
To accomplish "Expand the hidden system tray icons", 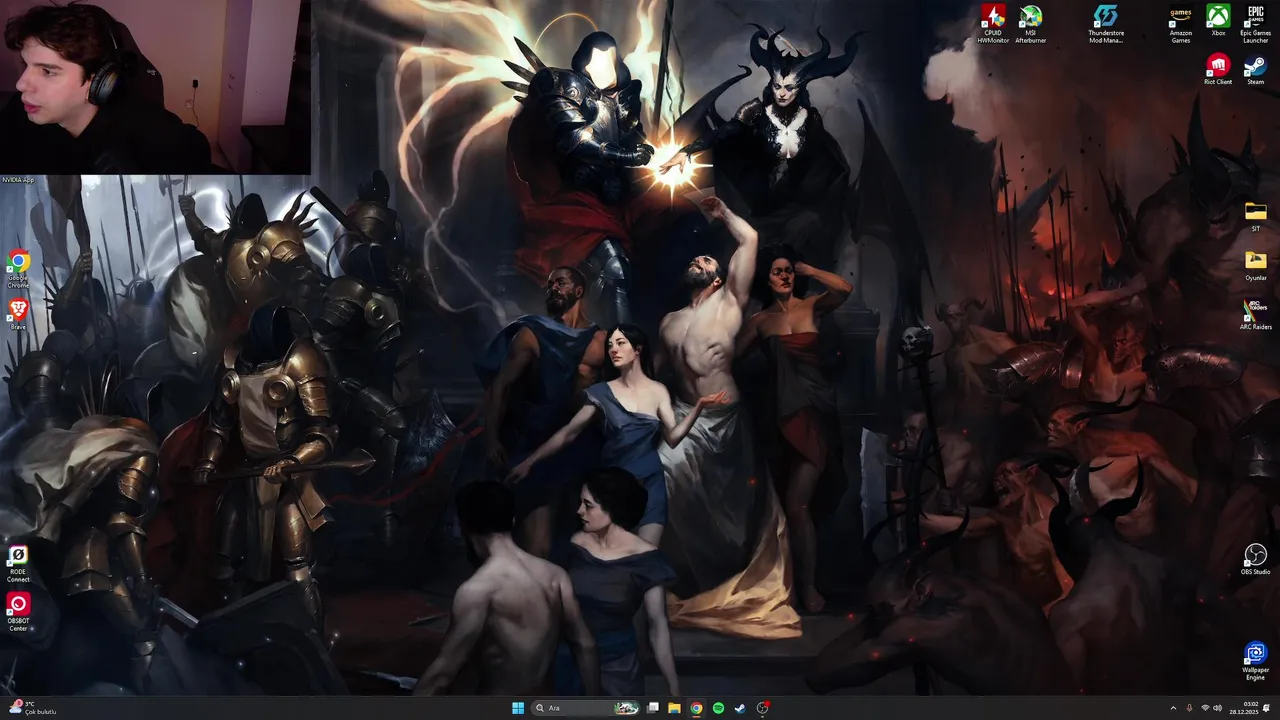I will [x=1173, y=708].
